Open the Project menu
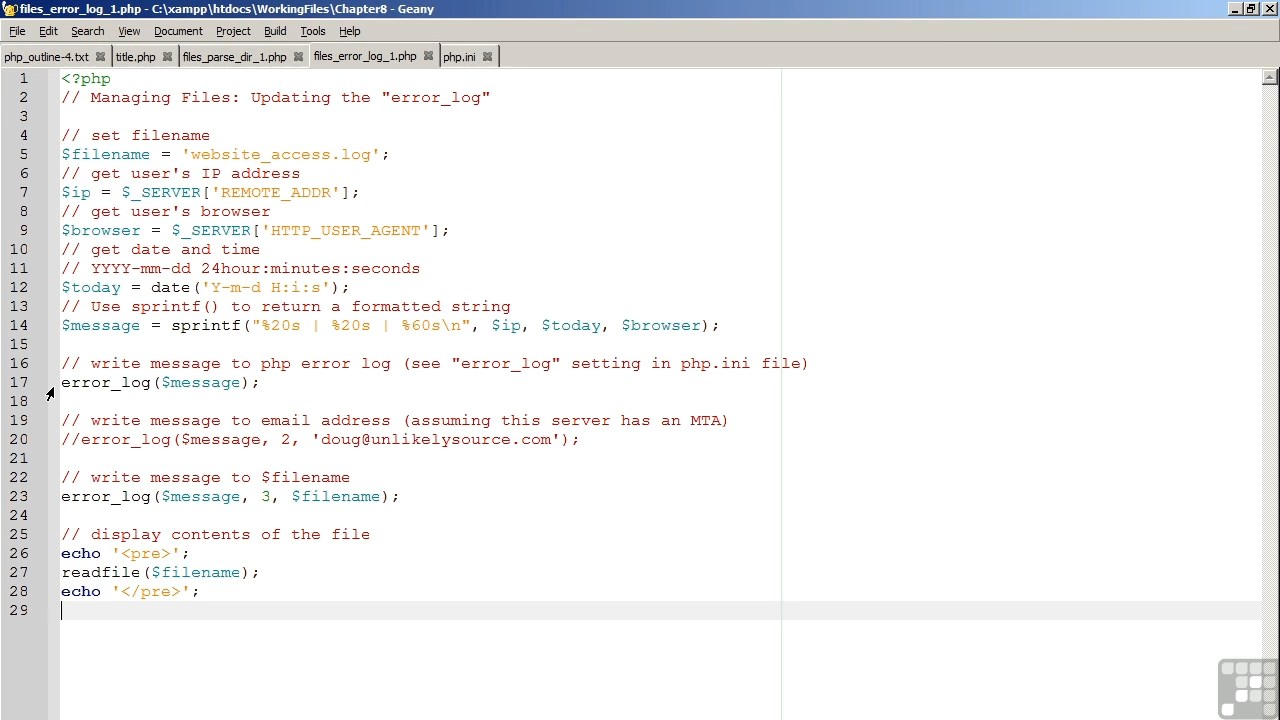 (x=233, y=31)
